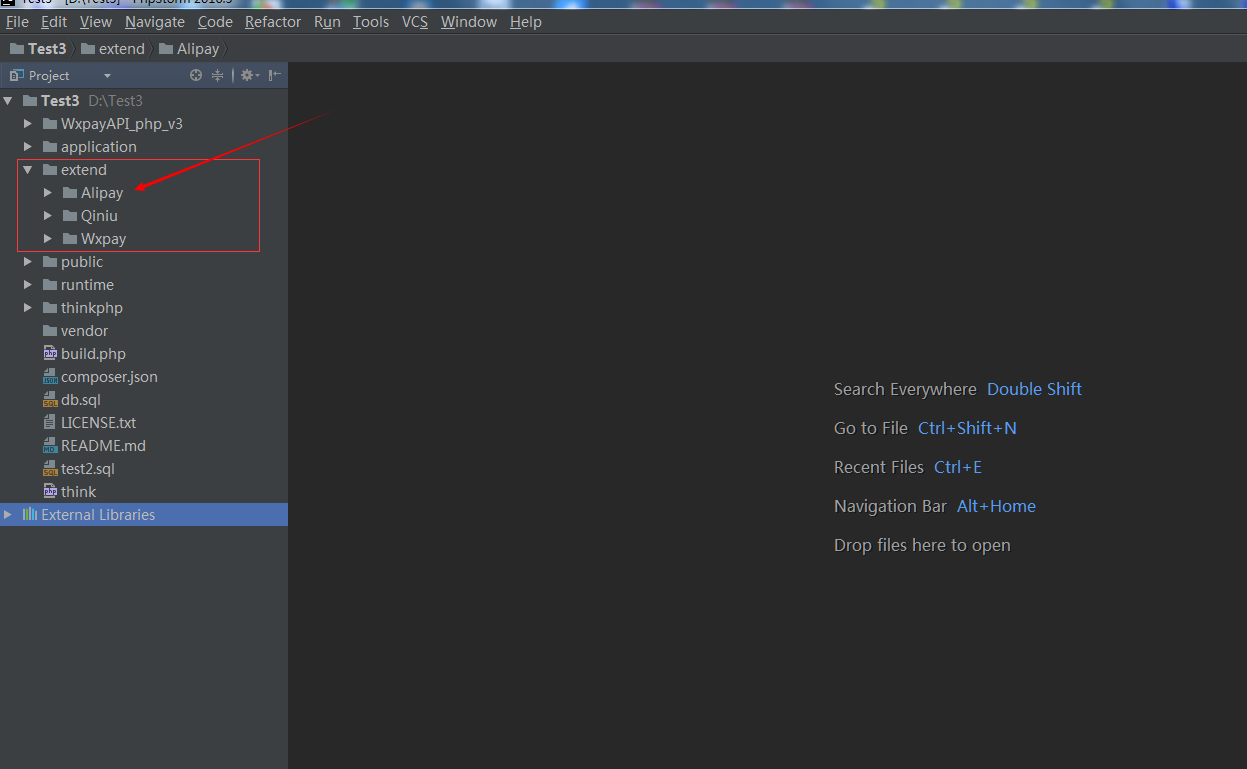Click the composer.json file icon

50,377
